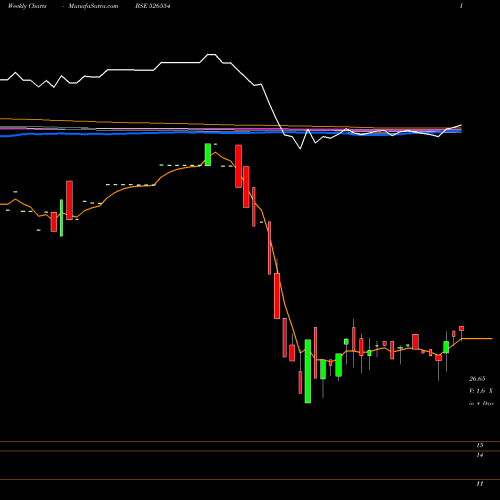Click the 'BSE 526534' symbol label
This screenshot has height=500, width=500.
tap(153, 6)
